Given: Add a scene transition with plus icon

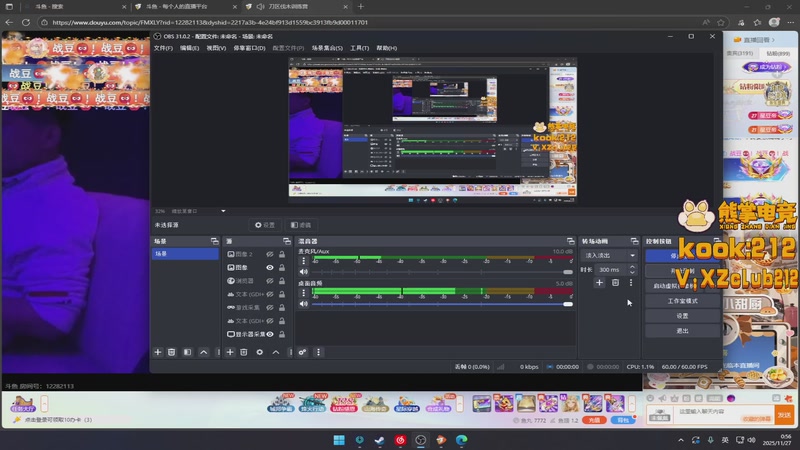Looking at the screenshot, I should (x=599, y=283).
